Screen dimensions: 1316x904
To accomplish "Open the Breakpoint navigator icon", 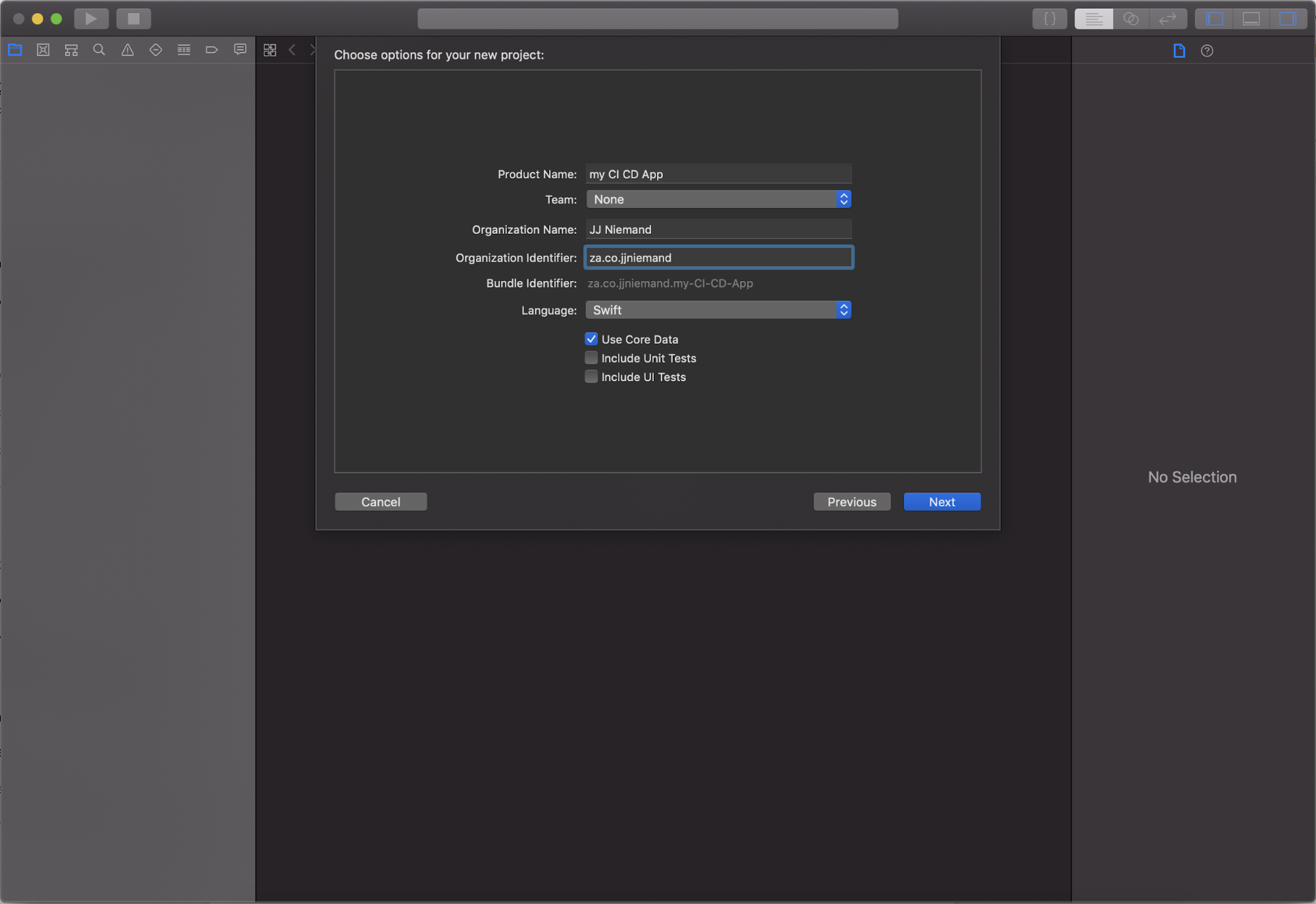I will tap(212, 50).
